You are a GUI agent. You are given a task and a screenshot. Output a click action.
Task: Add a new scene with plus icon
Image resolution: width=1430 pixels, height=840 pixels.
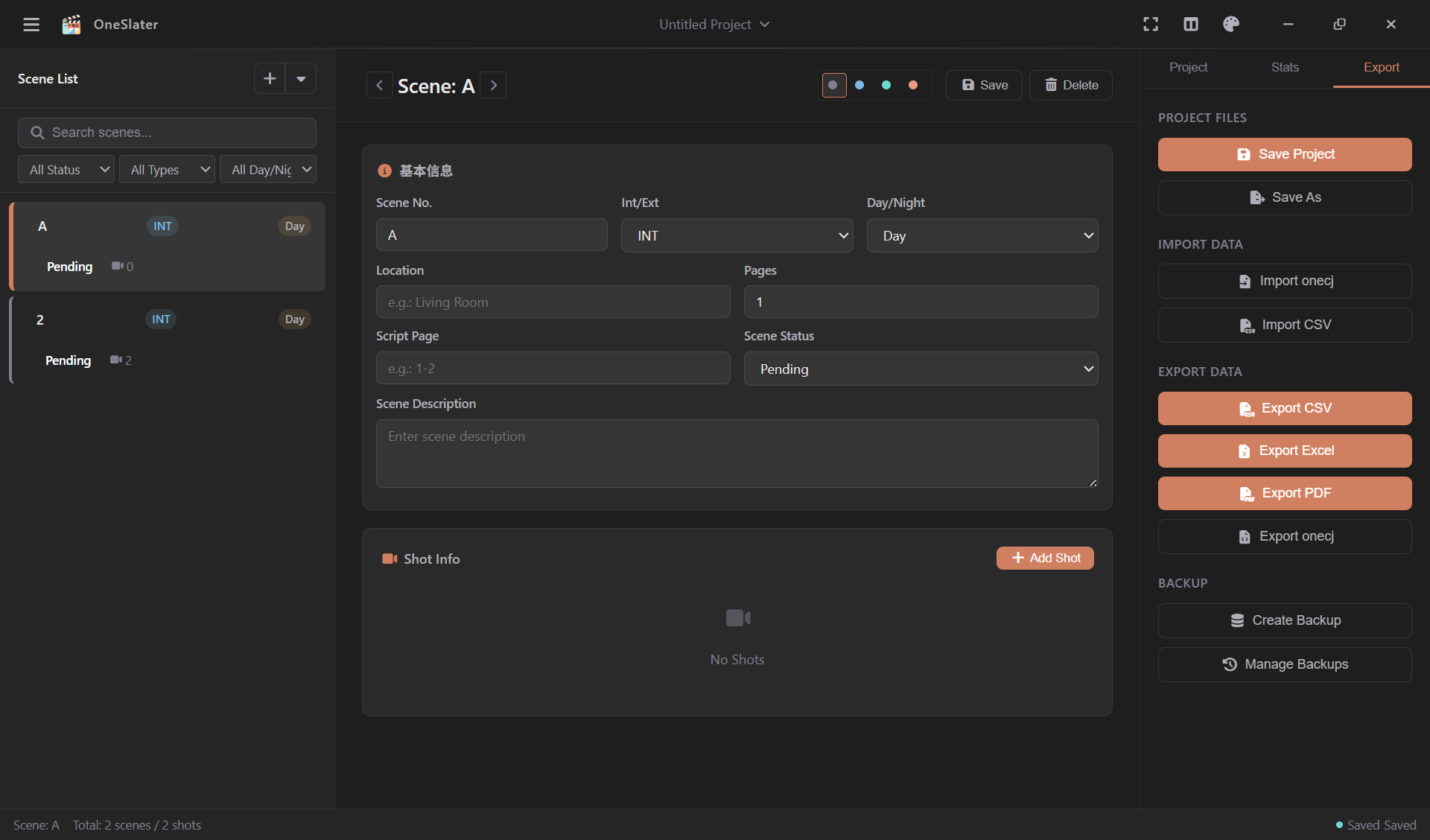click(x=270, y=78)
